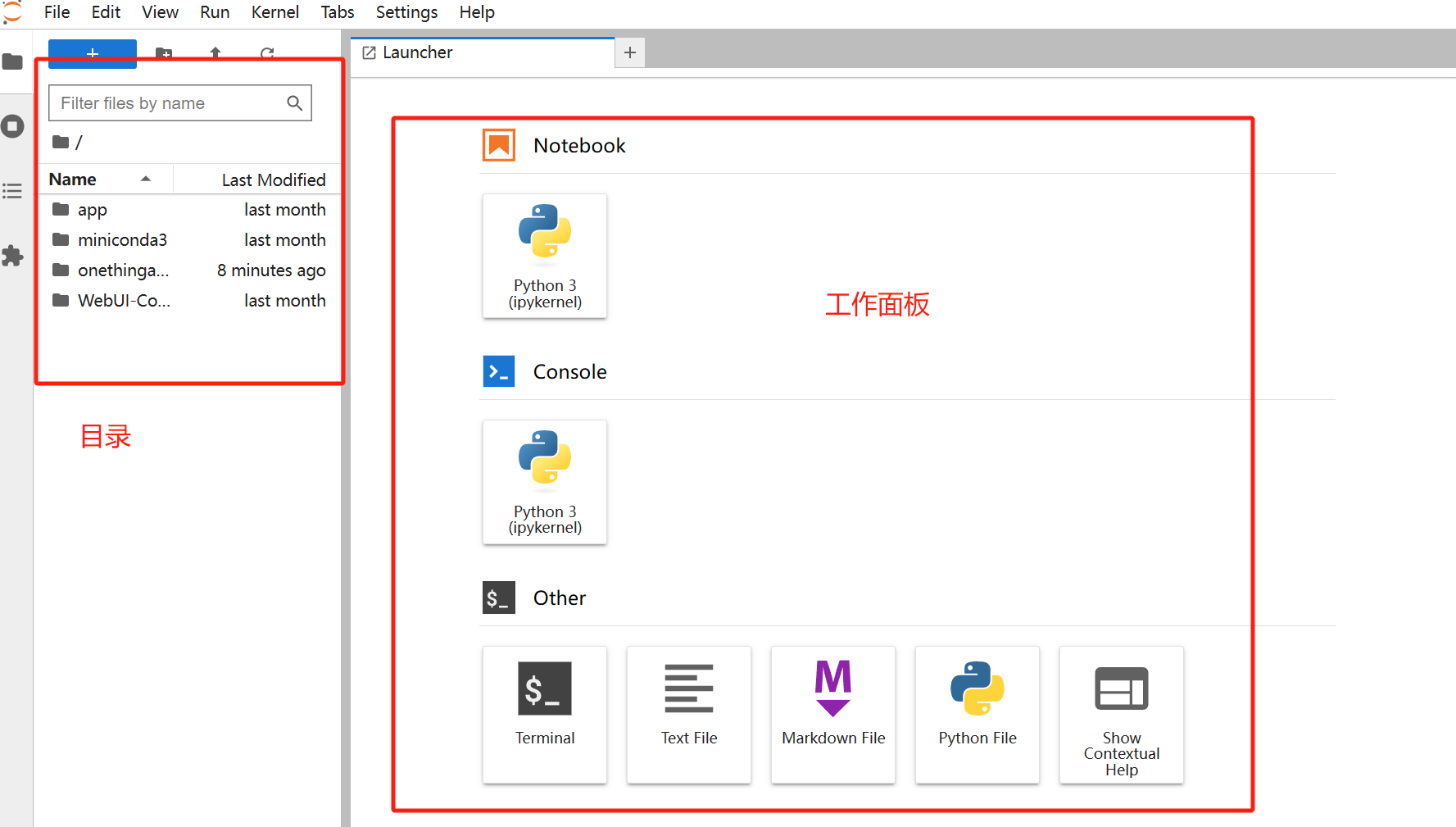Click the Upload Files toolbar icon
Image resolution: width=1456 pixels, height=827 pixels.
[215, 53]
